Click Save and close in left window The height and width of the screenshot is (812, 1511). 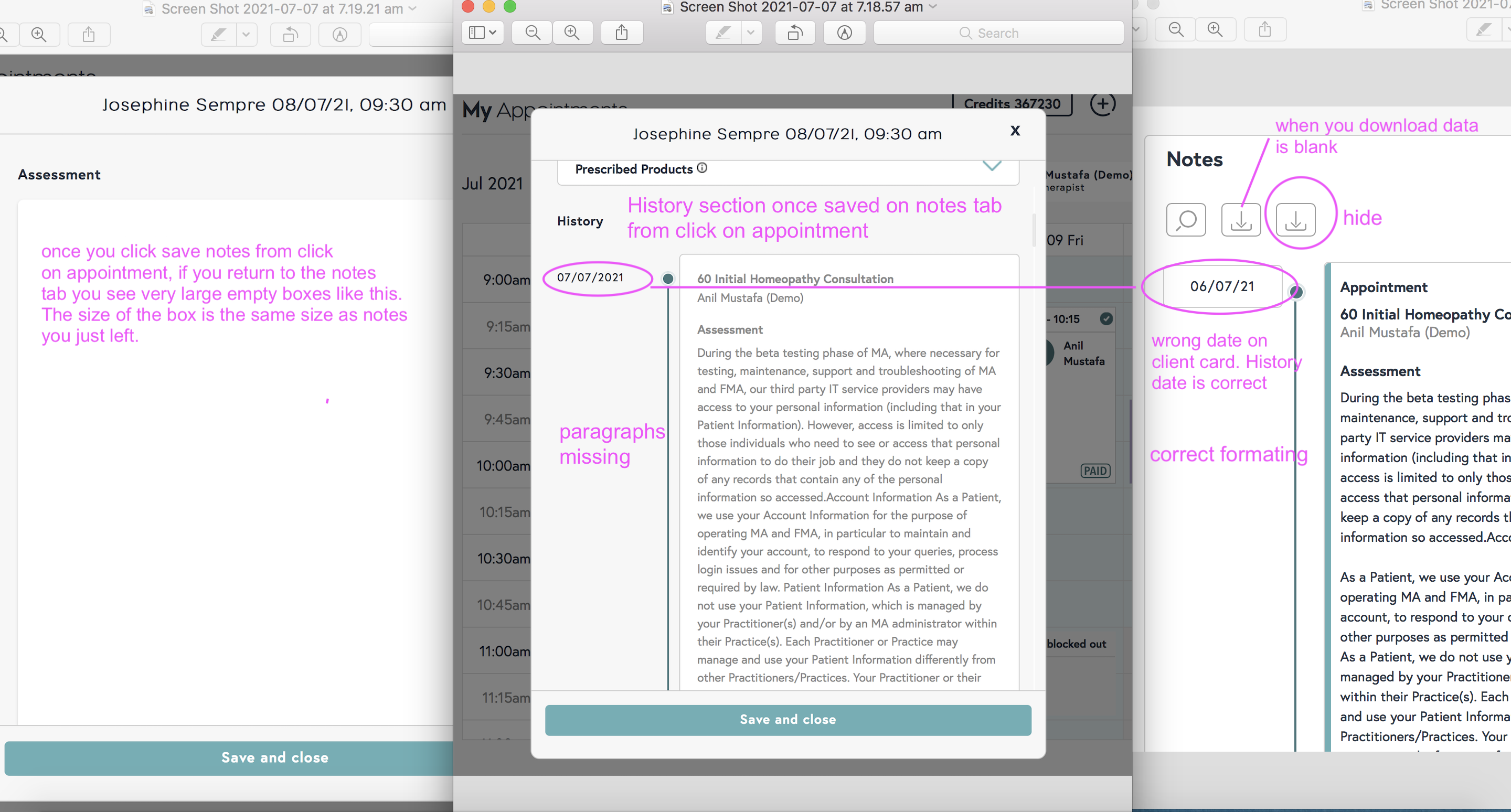point(274,757)
